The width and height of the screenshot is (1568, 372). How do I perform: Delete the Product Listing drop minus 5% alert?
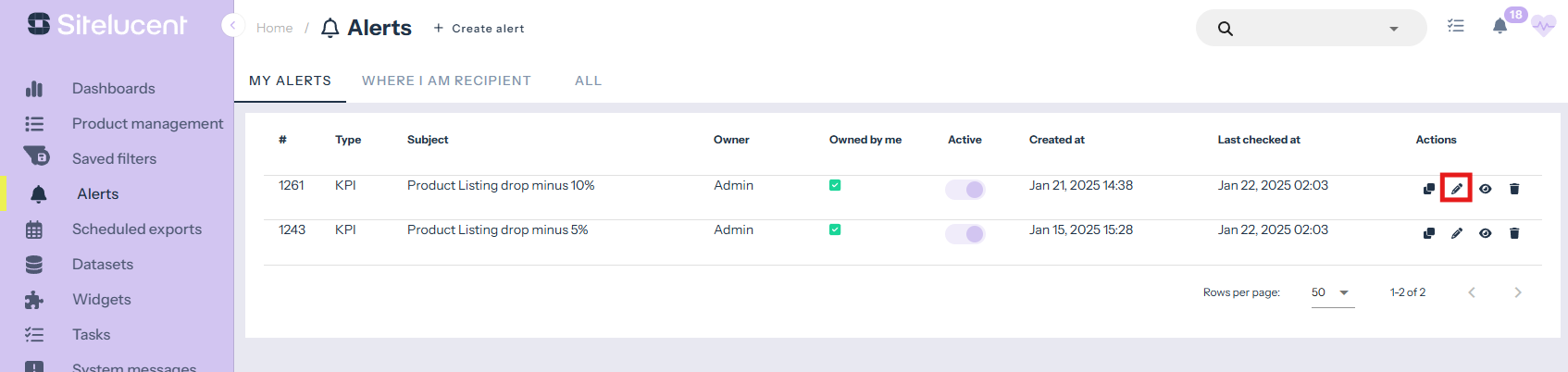pos(1514,233)
